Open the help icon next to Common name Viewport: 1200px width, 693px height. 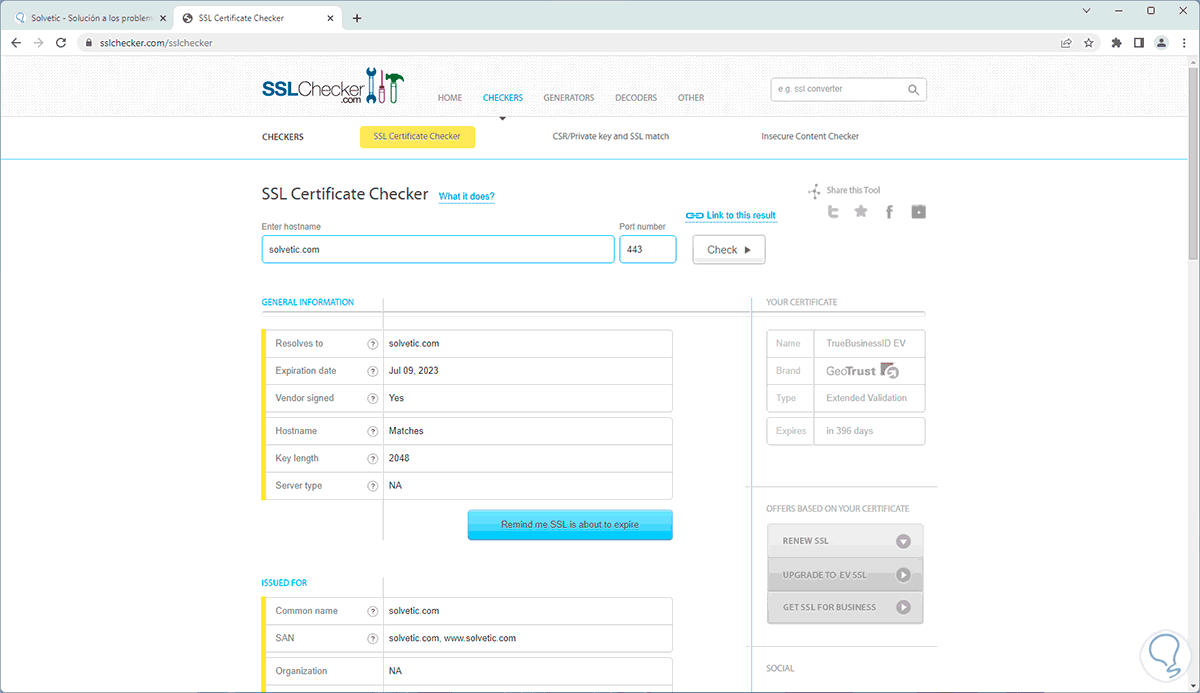point(372,611)
